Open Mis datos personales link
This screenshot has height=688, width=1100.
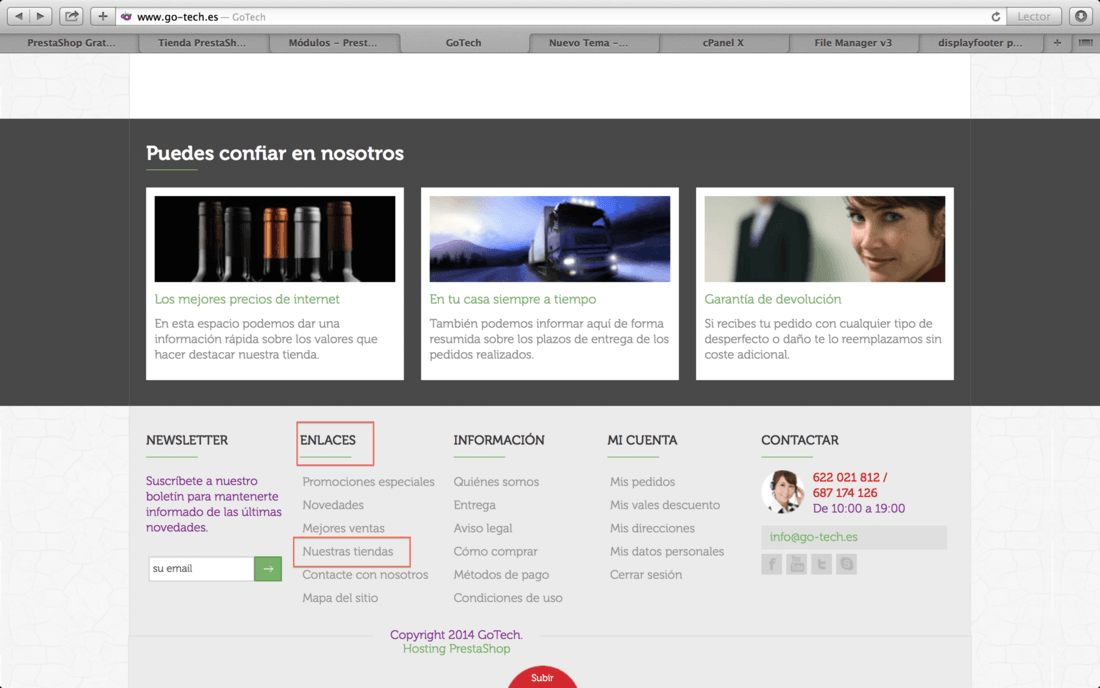(667, 551)
